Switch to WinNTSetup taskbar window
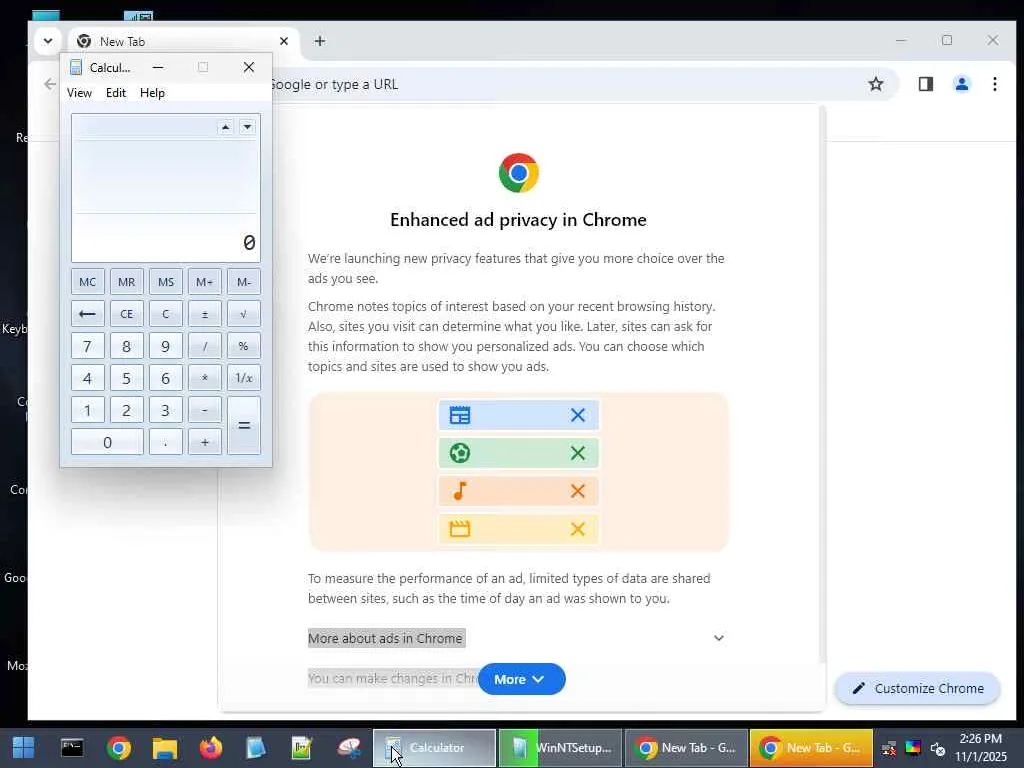This screenshot has height=768, width=1024. click(560, 748)
